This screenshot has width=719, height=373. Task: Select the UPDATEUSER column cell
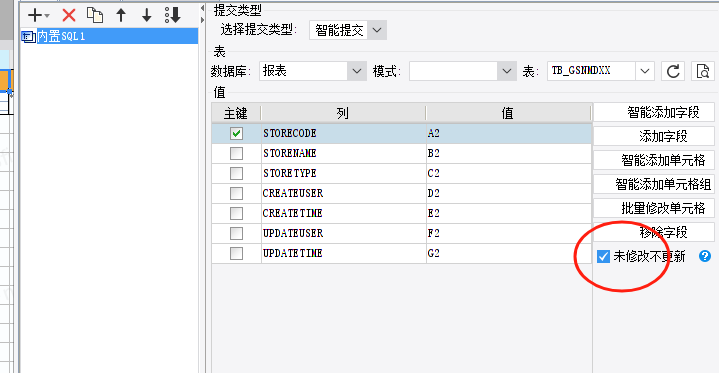pos(343,233)
